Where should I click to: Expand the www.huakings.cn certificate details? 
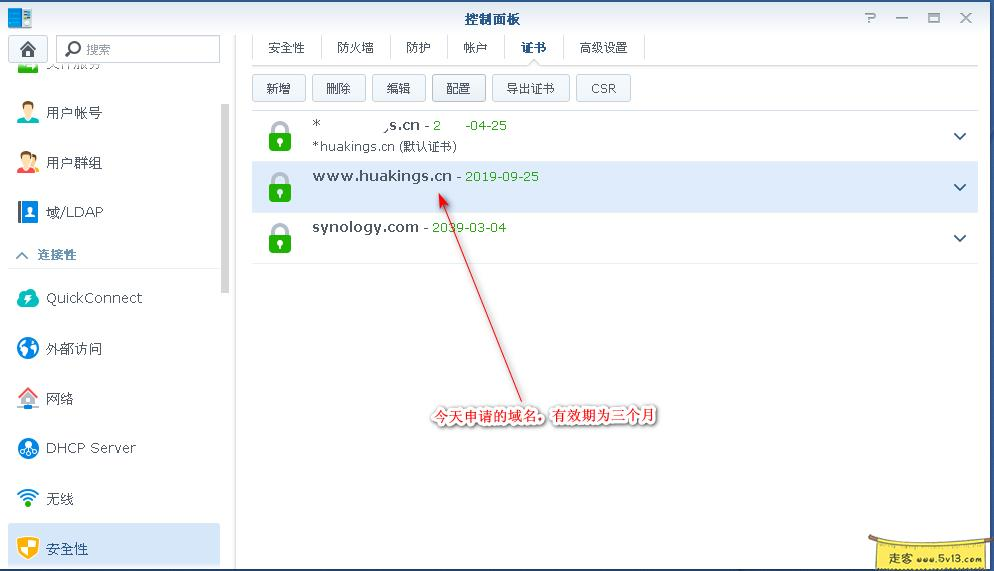(960, 187)
